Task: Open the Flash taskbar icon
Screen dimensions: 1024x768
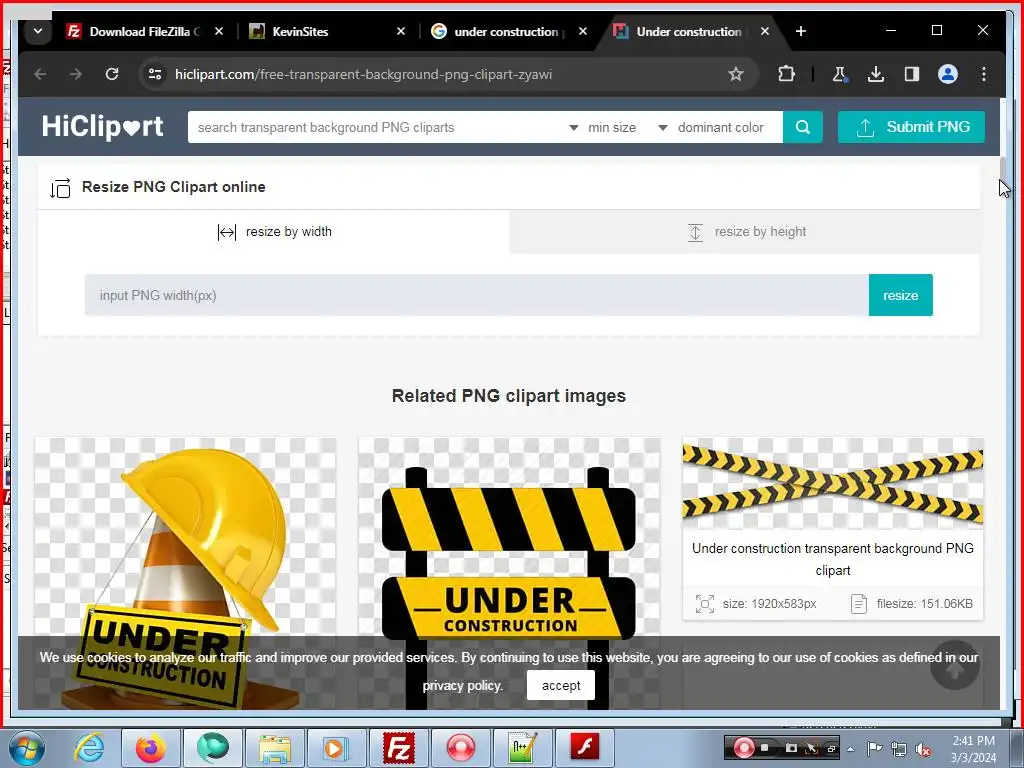Action: point(585,747)
